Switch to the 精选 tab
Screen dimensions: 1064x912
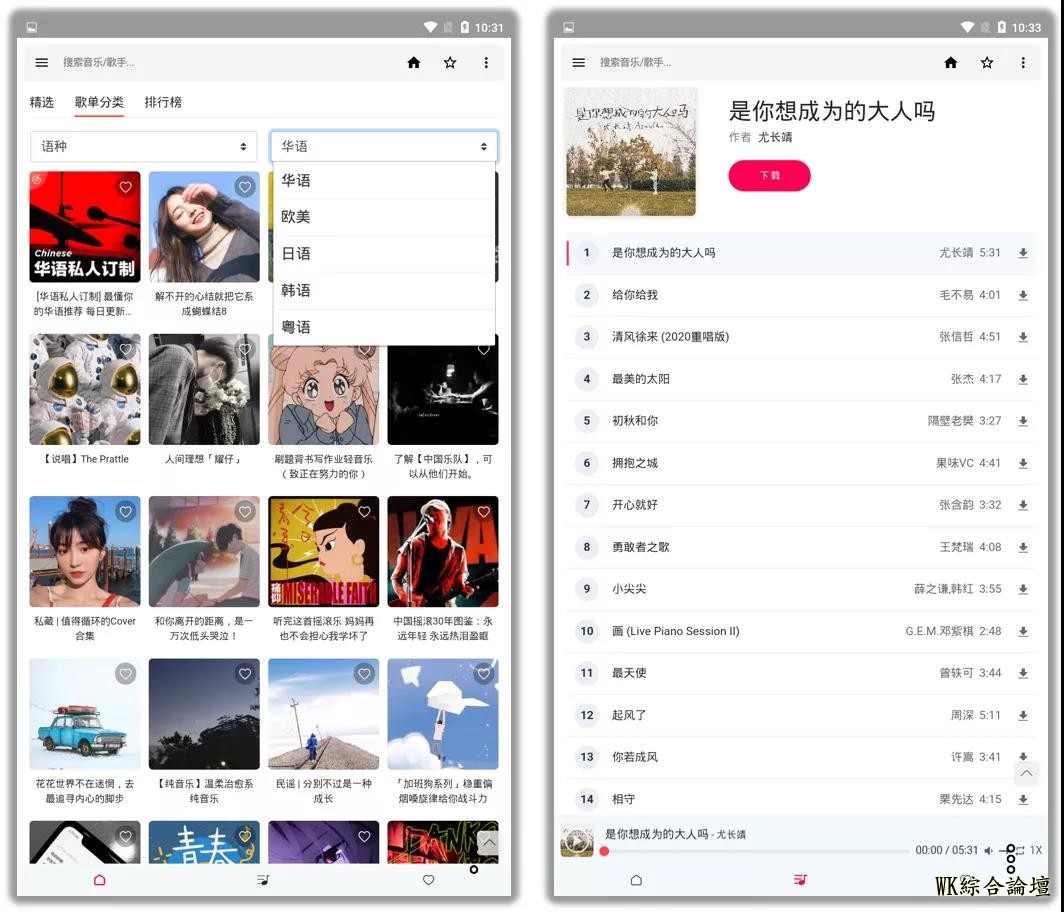pos(41,102)
